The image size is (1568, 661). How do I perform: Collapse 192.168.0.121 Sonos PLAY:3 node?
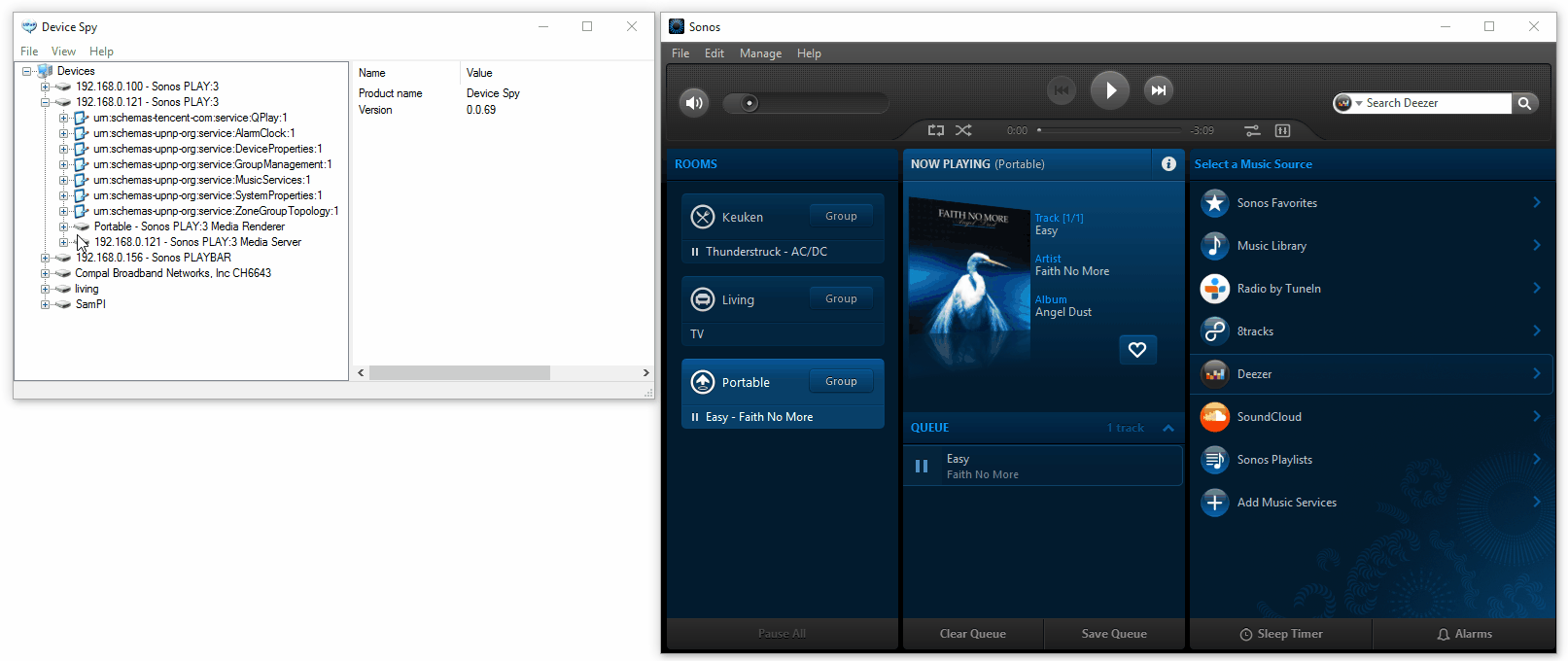click(45, 102)
